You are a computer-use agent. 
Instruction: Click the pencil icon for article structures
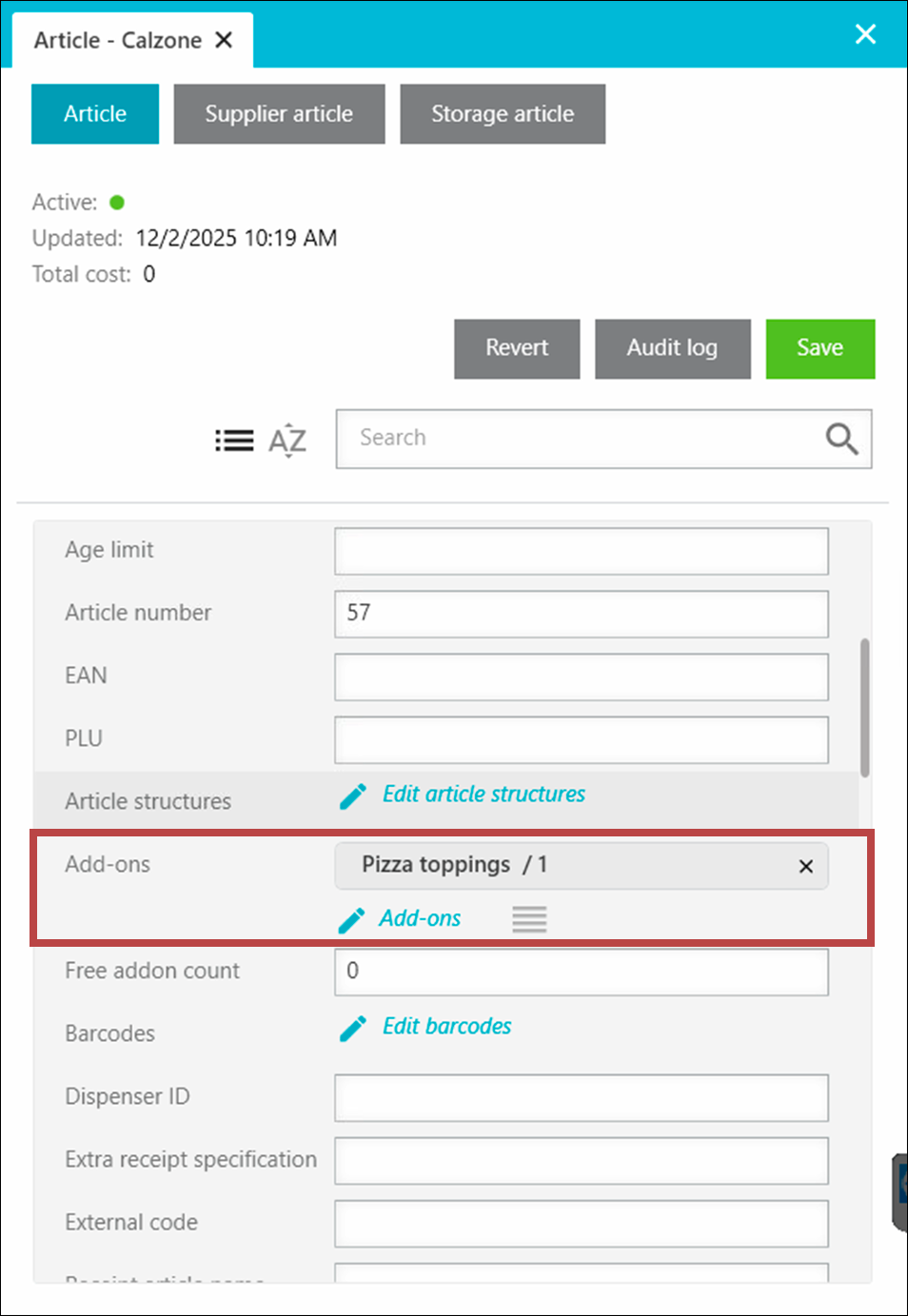pos(353,796)
